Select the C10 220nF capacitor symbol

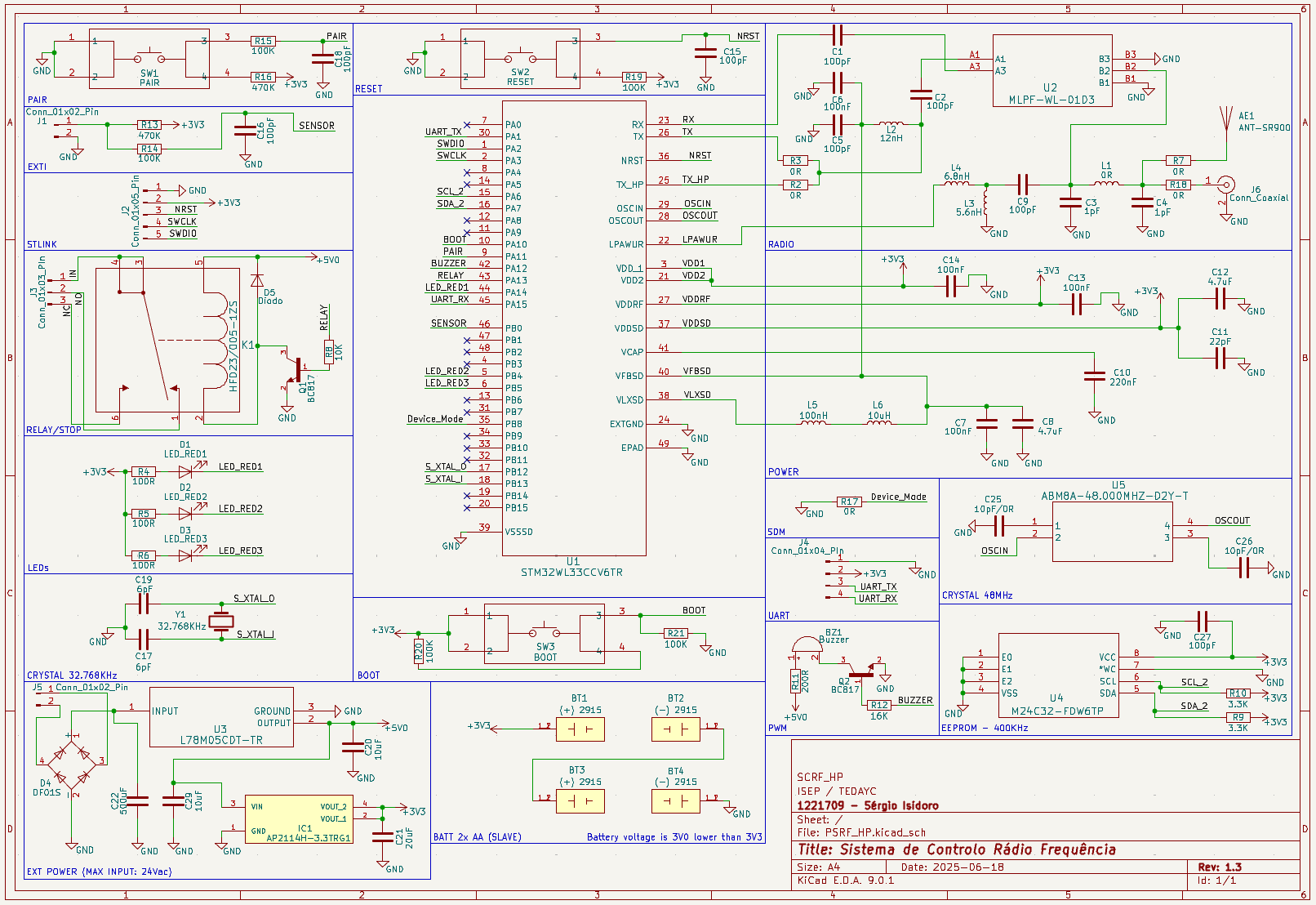[x=1095, y=376]
